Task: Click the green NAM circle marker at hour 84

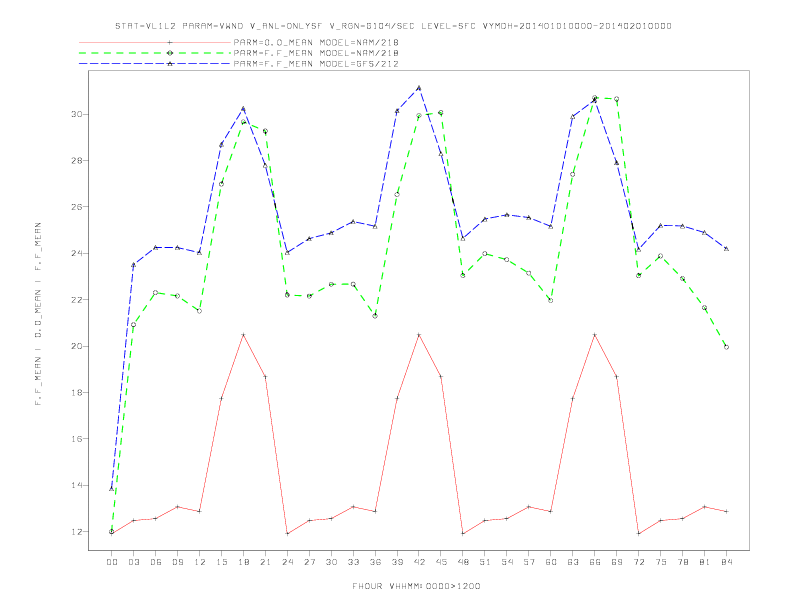Action: 726,347
